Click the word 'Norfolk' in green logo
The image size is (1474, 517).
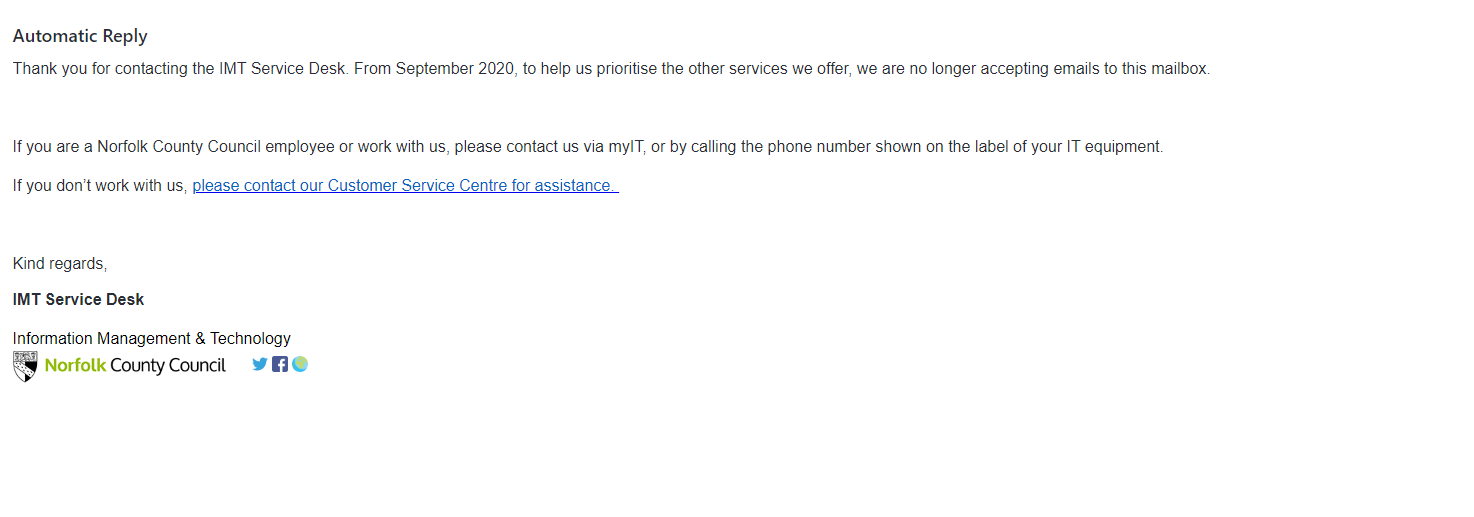pyautogui.click(x=75, y=366)
